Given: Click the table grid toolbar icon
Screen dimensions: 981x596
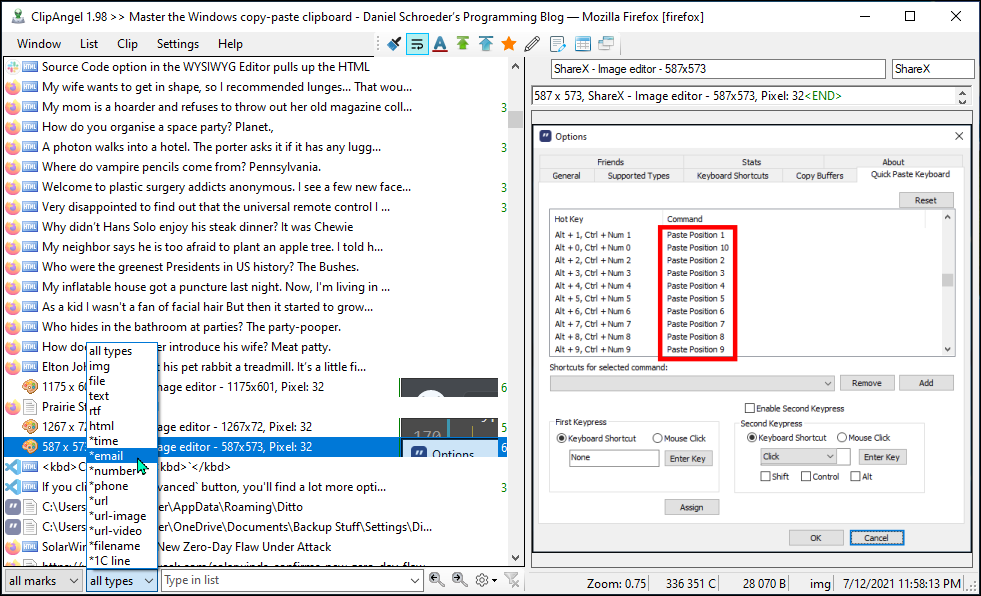Looking at the screenshot, I should [582, 44].
